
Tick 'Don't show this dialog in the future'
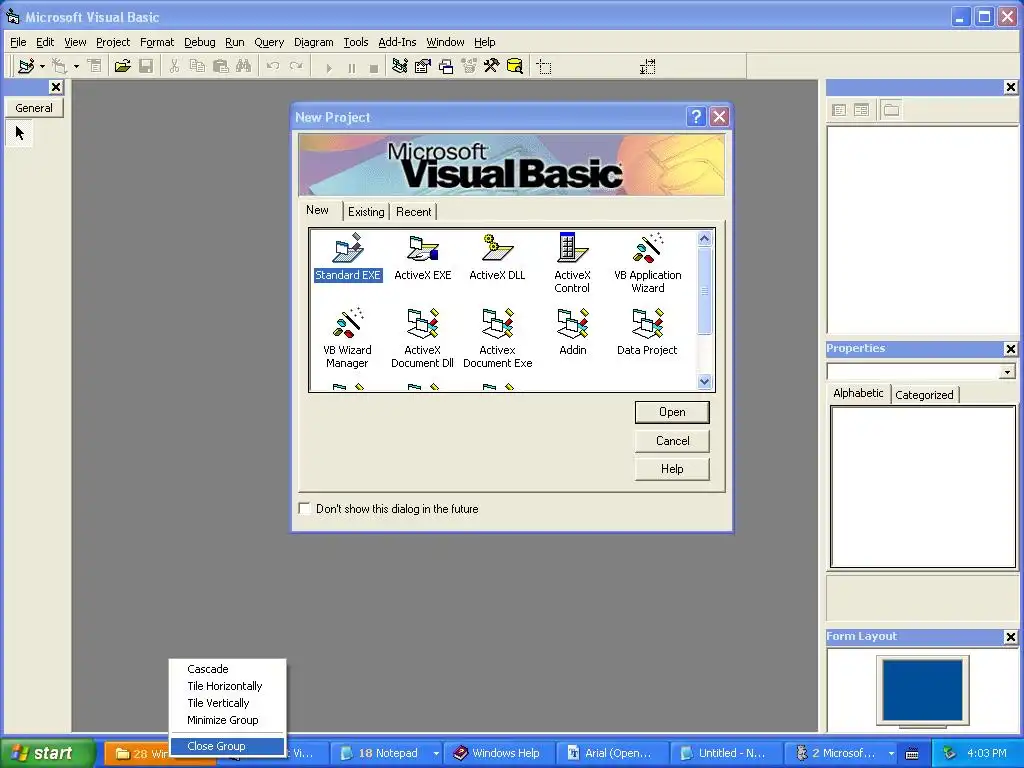pos(304,508)
